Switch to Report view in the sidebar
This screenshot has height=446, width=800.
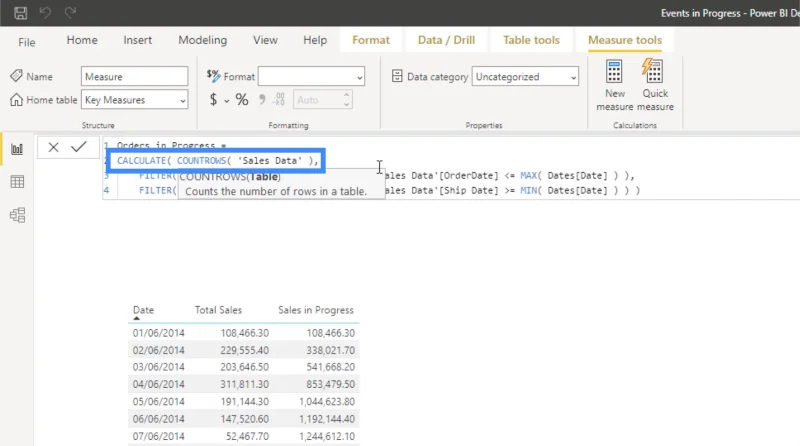tap(17, 149)
